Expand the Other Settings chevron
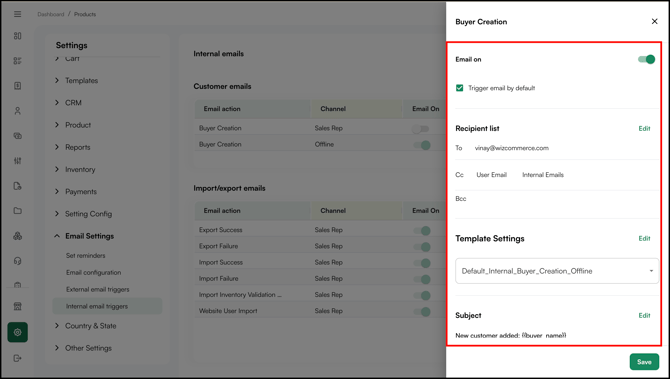The height and width of the screenshot is (379, 670). pos(57,347)
